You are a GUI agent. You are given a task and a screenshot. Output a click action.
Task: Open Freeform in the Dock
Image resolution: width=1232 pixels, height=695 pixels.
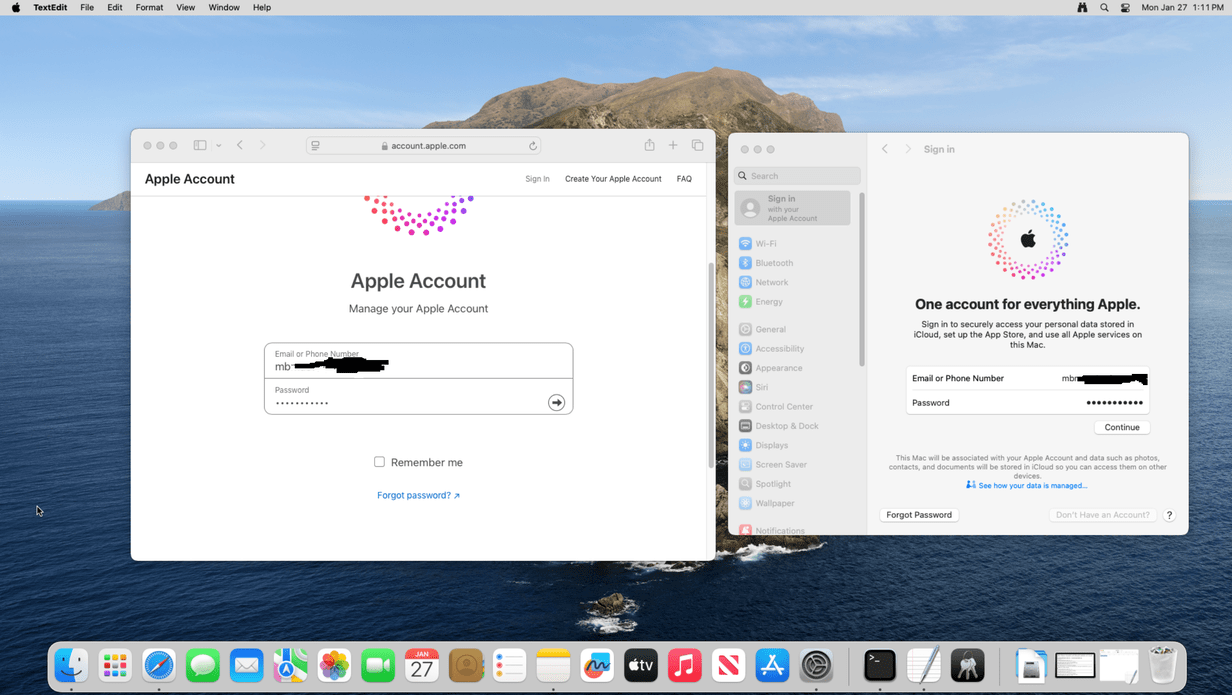(597, 665)
